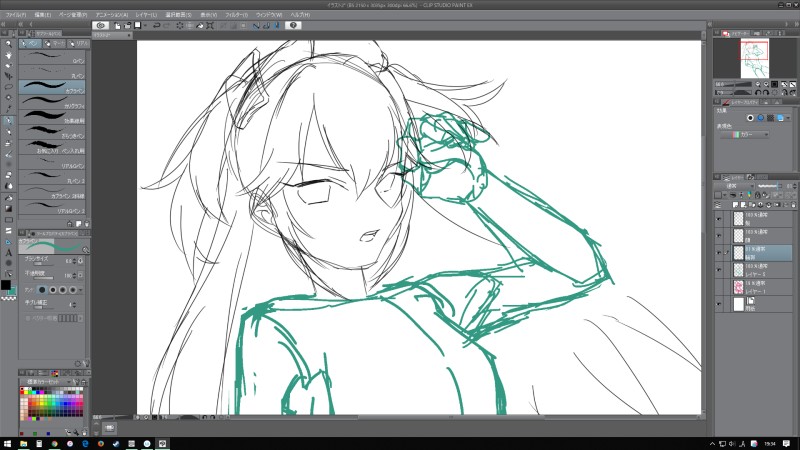Click the black main color swatch

[5, 285]
